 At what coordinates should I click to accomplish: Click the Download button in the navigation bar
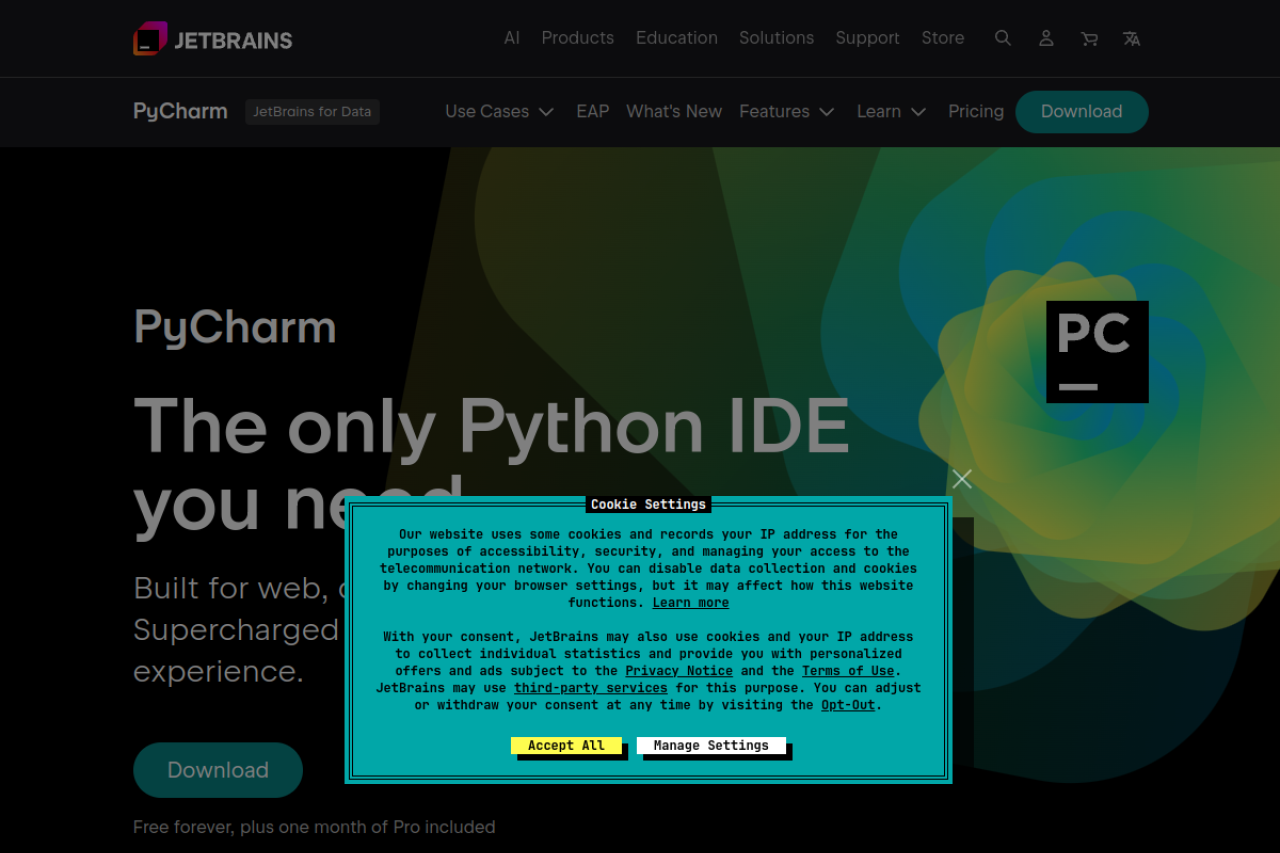point(1082,112)
